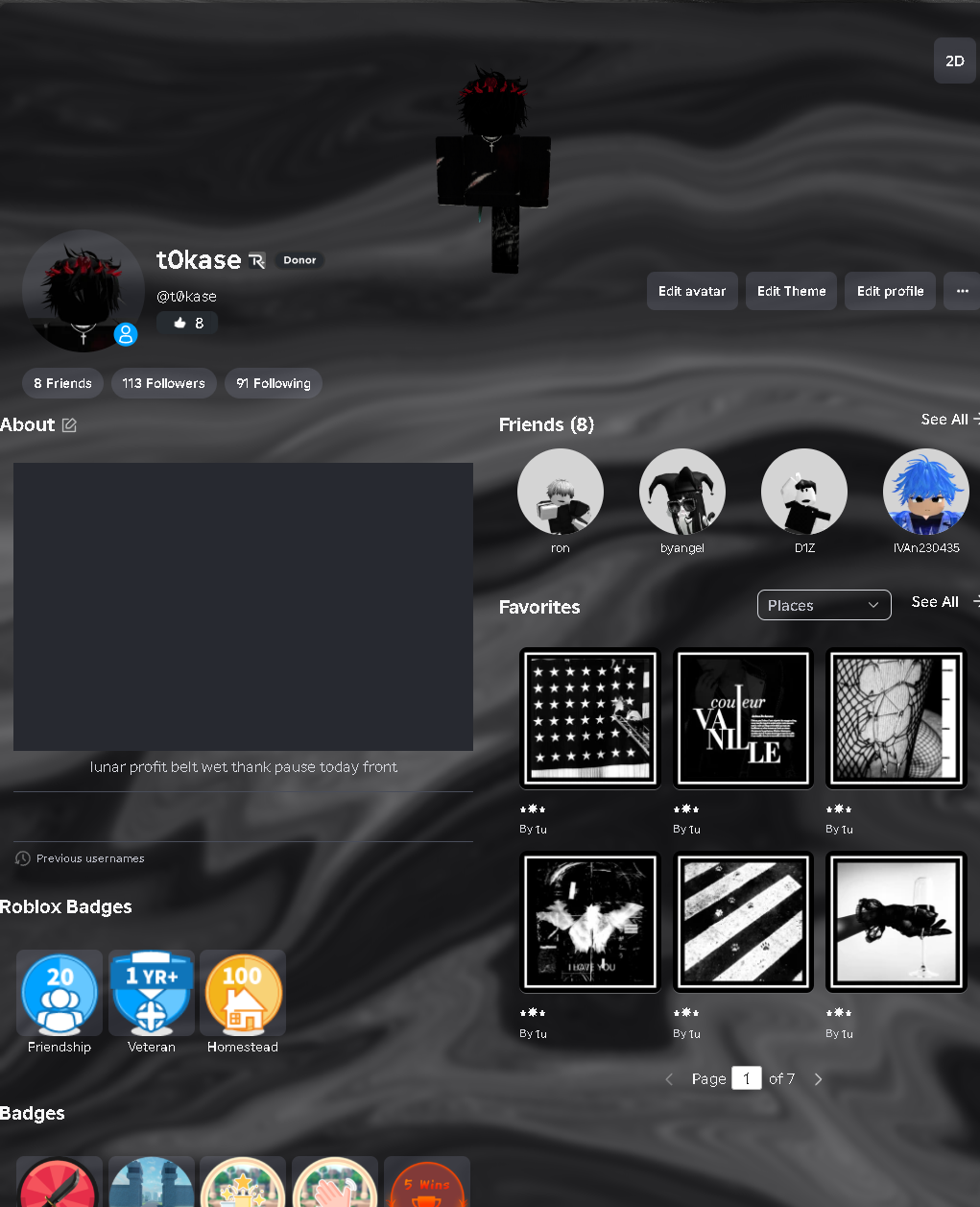This screenshot has height=1207, width=980.
Task: Go to next favorites page arrow
Action: coord(818,1079)
